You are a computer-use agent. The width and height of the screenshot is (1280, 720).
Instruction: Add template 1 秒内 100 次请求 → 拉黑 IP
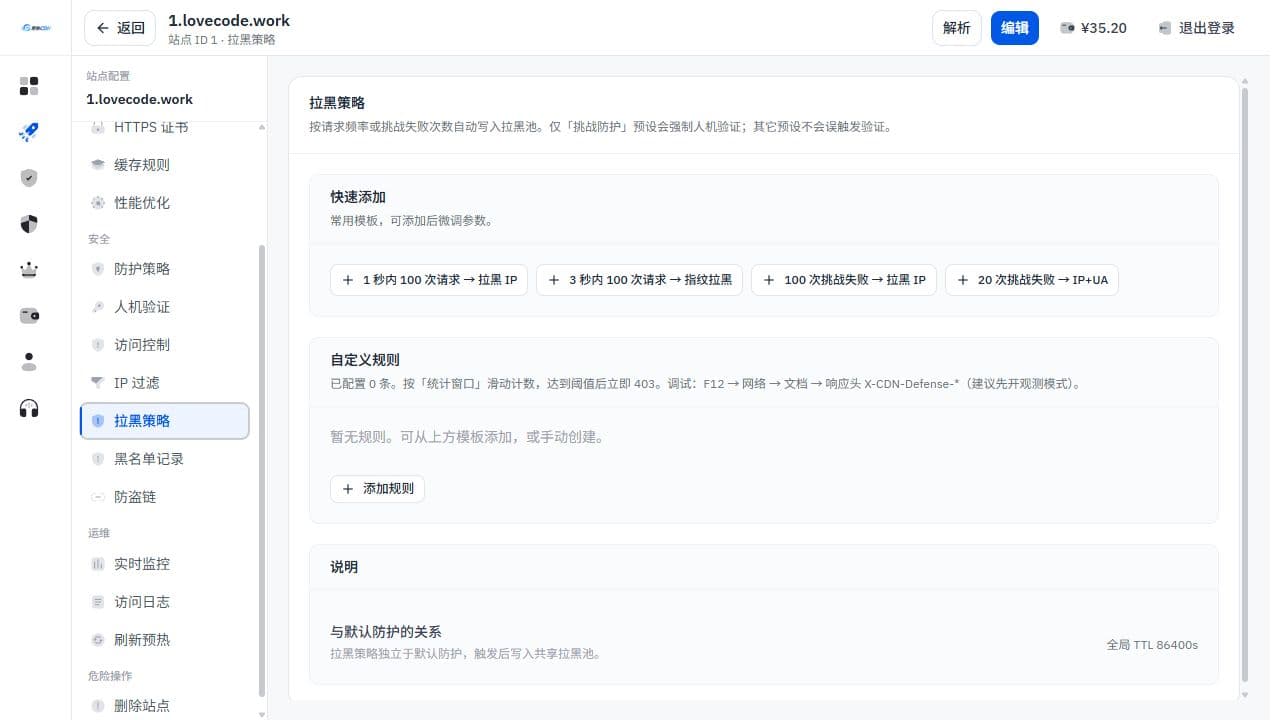[429, 280]
